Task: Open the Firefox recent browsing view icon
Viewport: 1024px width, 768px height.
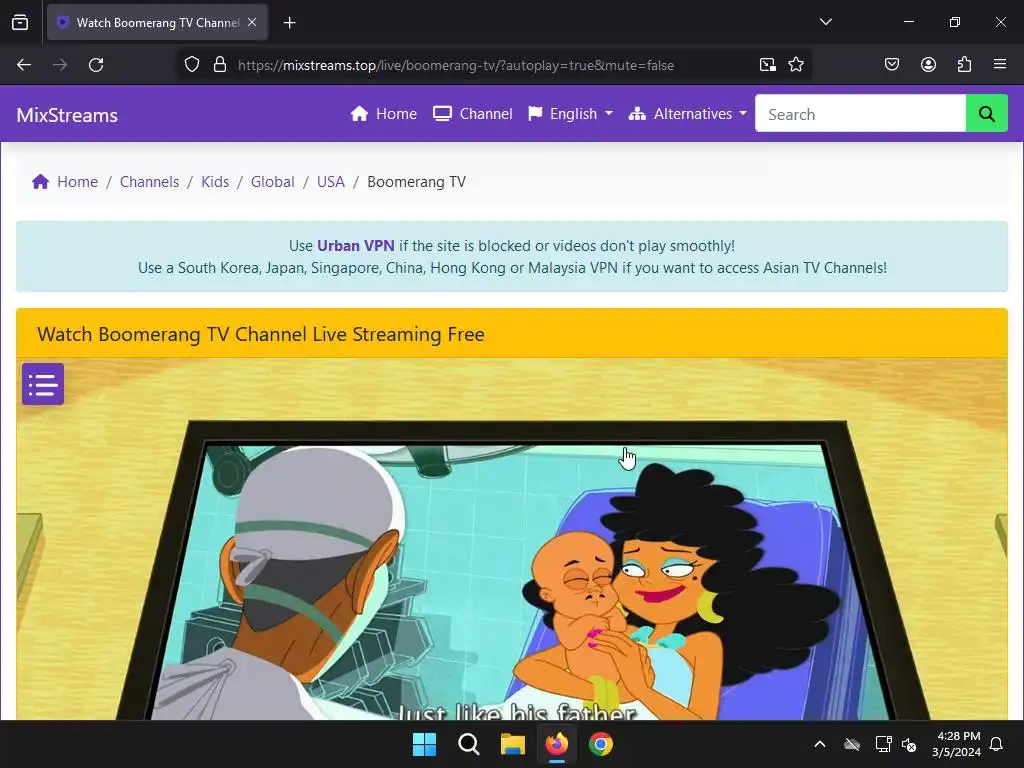Action: [x=20, y=23]
